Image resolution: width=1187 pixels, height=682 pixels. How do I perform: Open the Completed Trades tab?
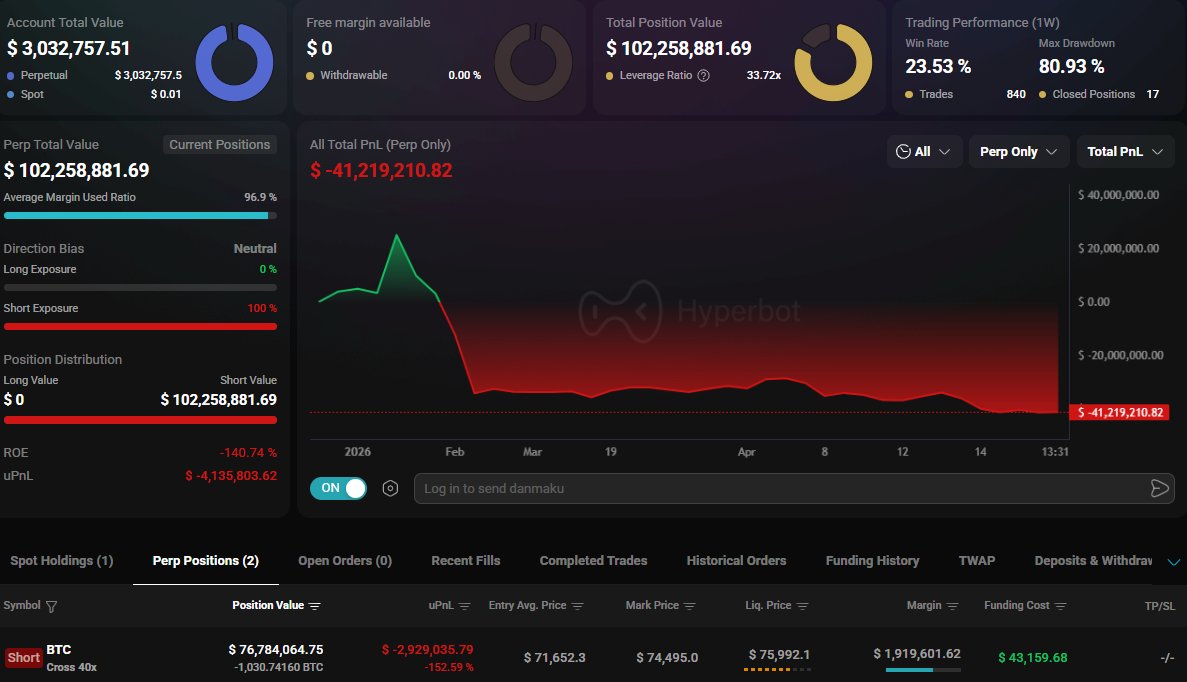point(592,561)
